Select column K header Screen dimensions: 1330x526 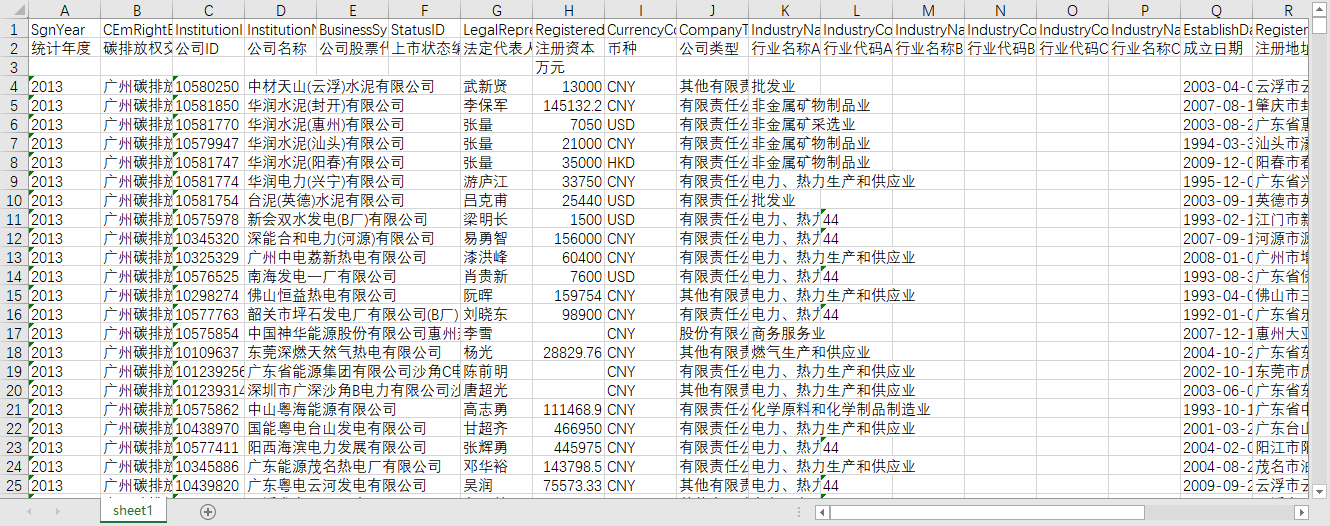(785, 9)
